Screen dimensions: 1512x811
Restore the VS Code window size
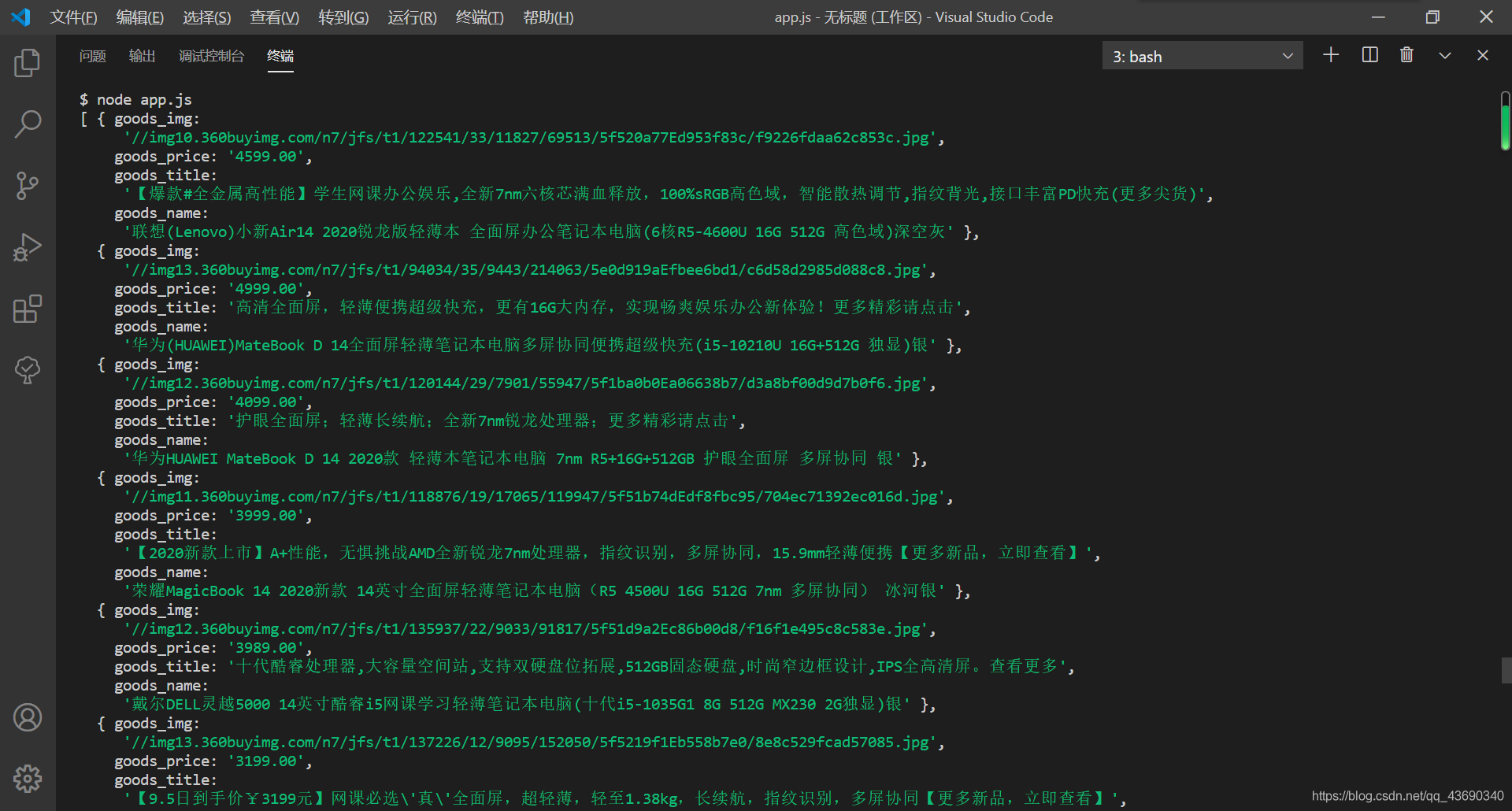coord(1432,17)
